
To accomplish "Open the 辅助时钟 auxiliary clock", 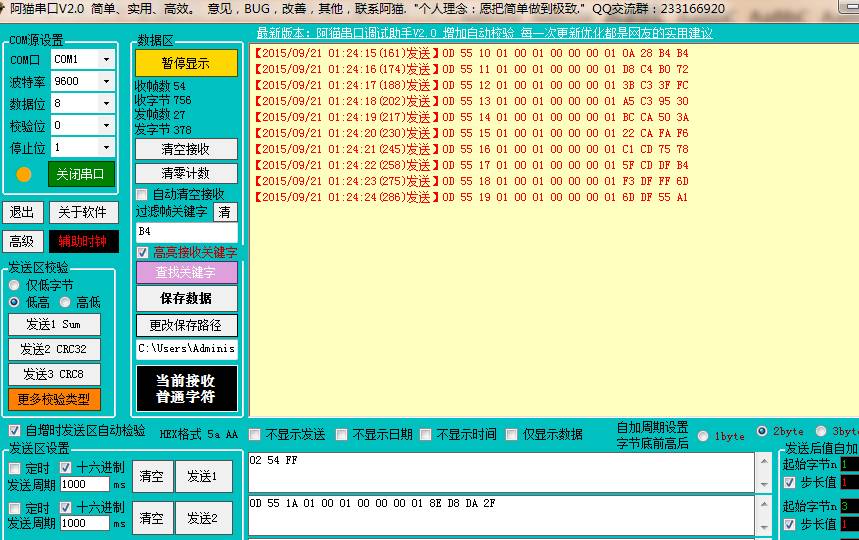I will pyautogui.click(x=83, y=242).
